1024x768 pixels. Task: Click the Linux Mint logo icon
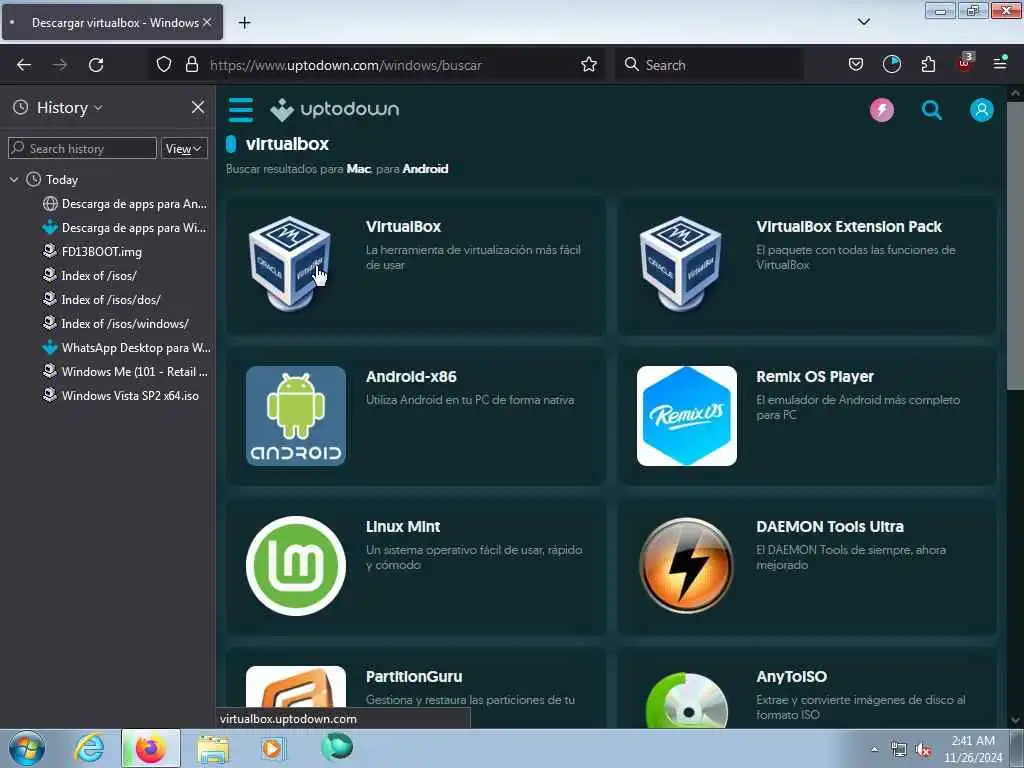[296, 566]
